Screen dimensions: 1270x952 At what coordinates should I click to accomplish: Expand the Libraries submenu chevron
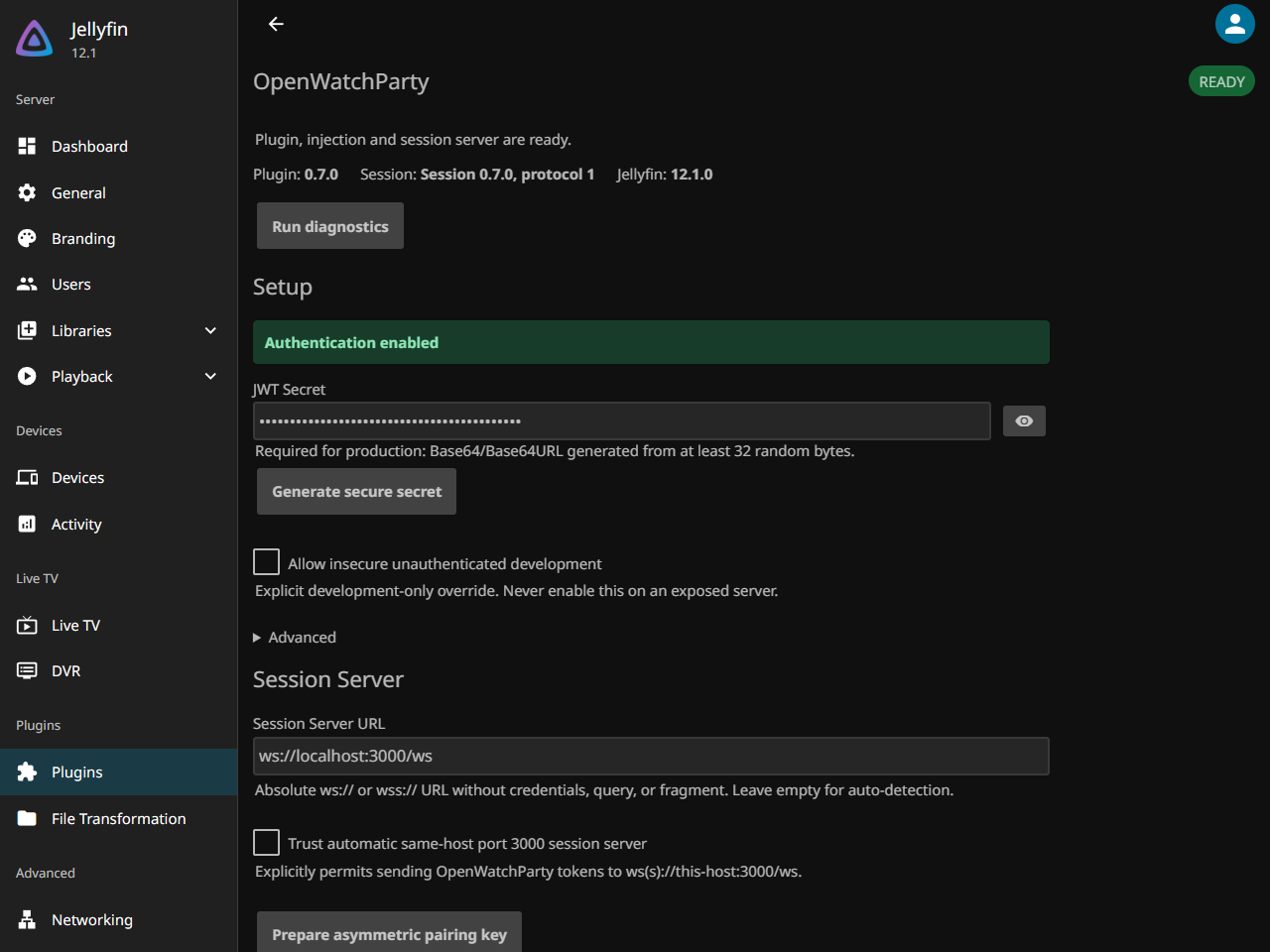pyautogui.click(x=210, y=330)
